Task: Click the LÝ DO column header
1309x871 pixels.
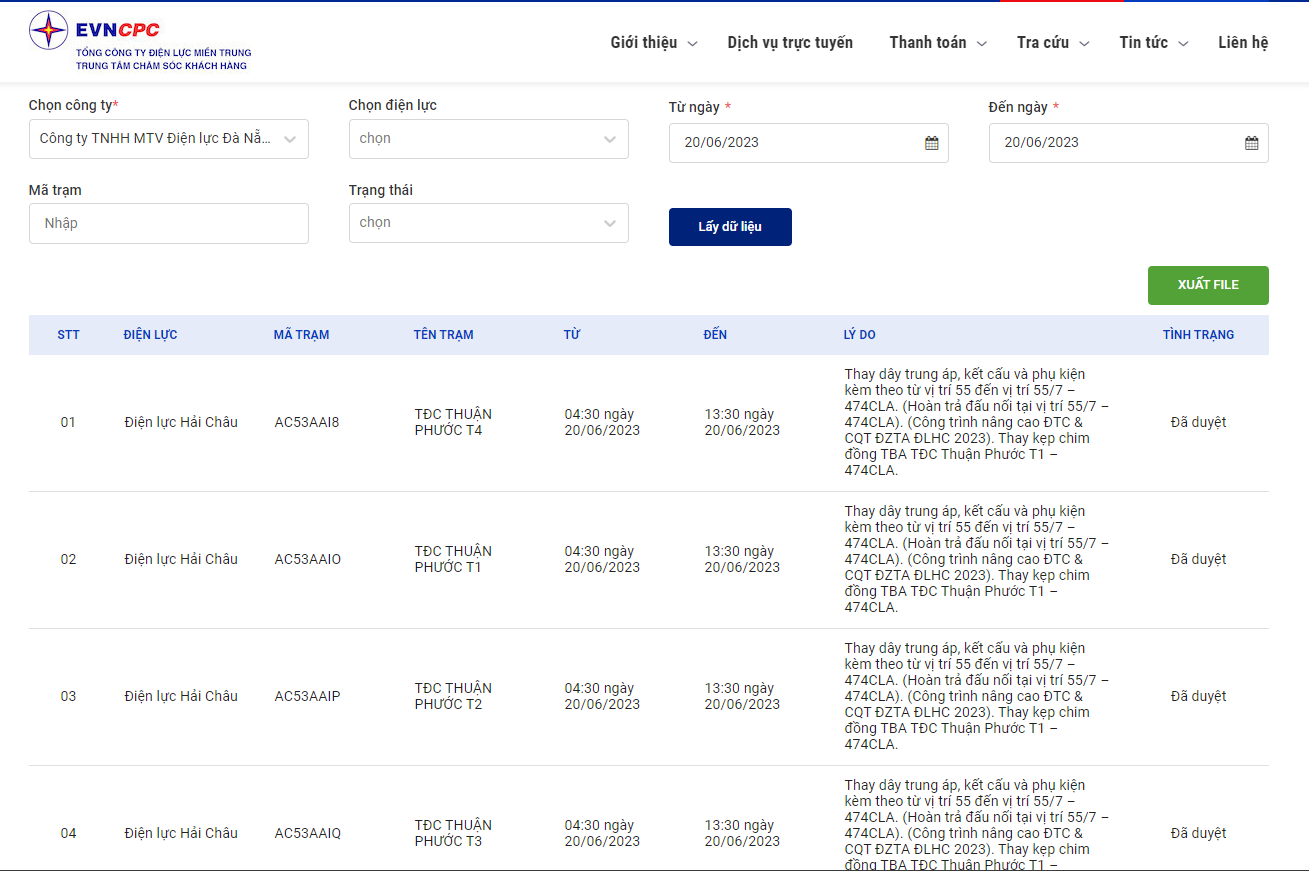Action: [x=859, y=335]
